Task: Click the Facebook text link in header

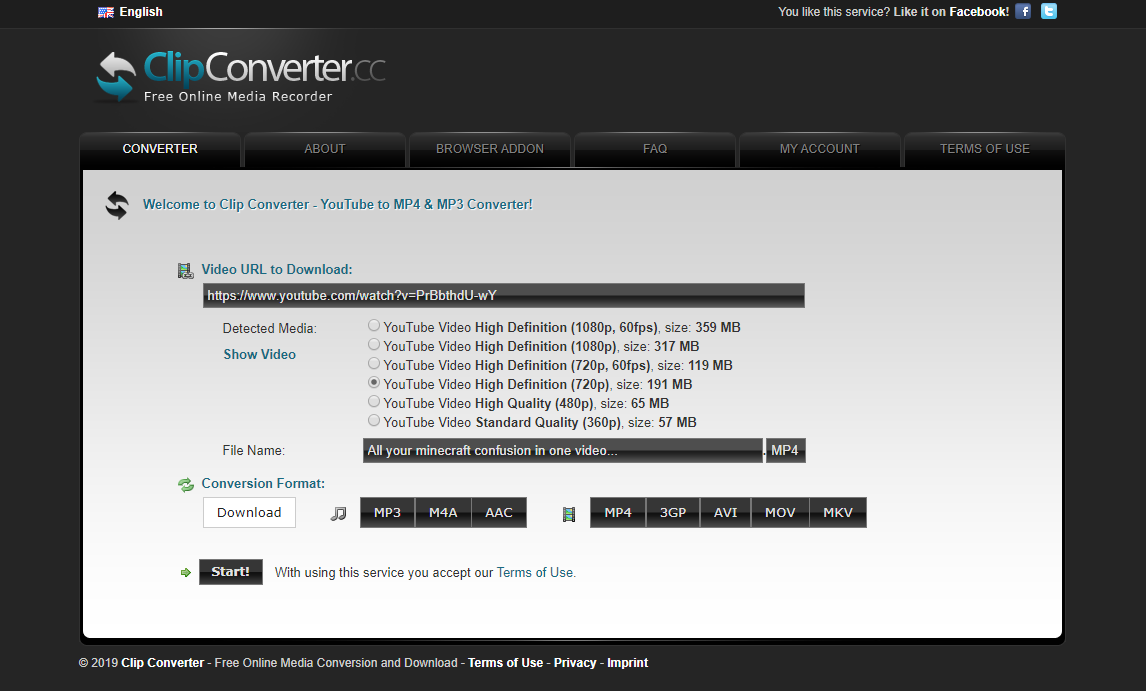Action: click(979, 12)
